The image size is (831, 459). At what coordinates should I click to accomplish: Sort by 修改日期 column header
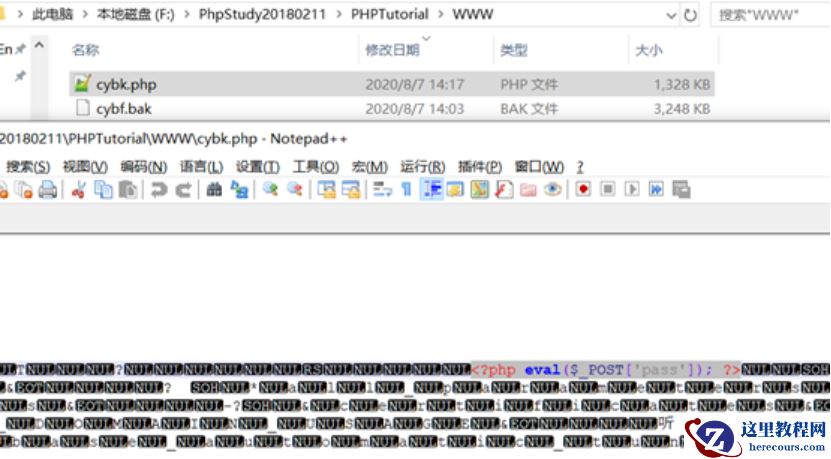tap(392, 50)
